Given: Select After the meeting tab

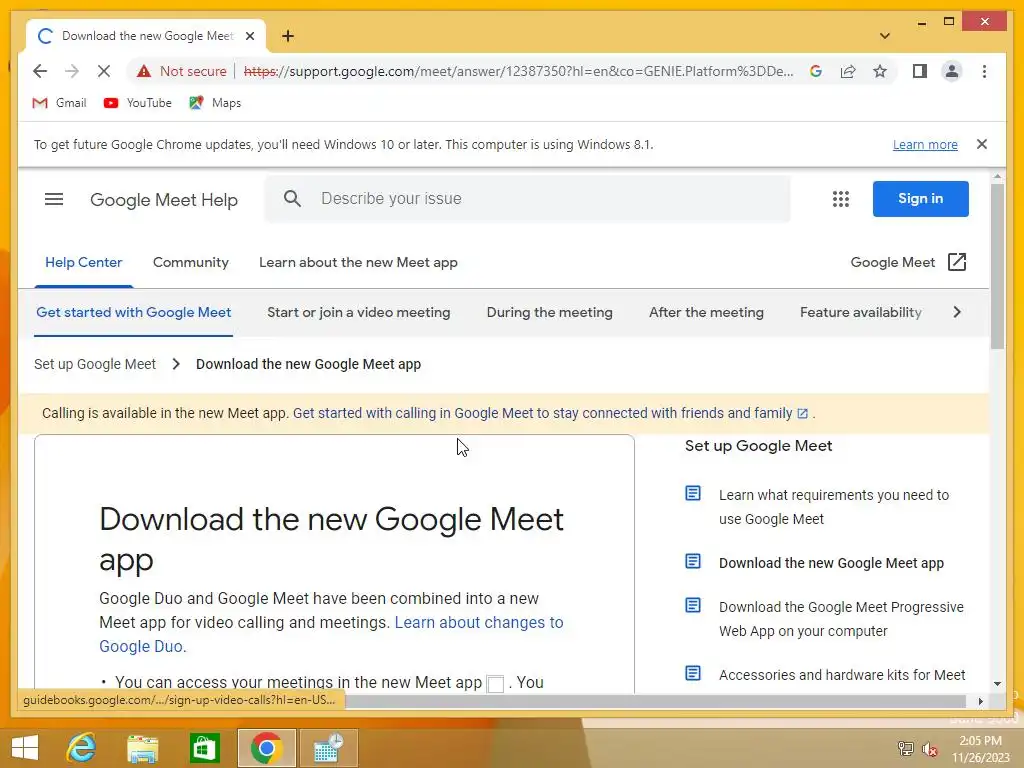Looking at the screenshot, I should (706, 312).
